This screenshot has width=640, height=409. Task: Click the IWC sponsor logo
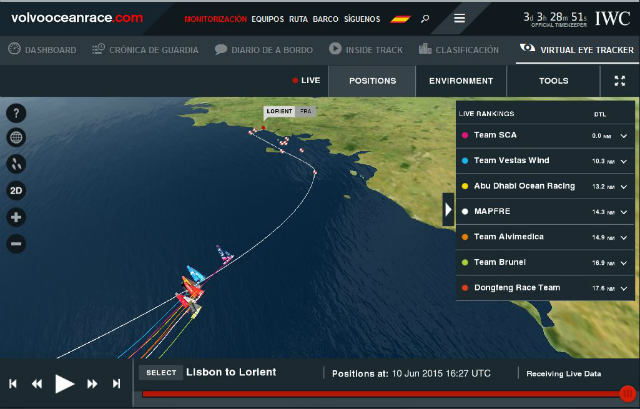pyautogui.click(x=612, y=18)
